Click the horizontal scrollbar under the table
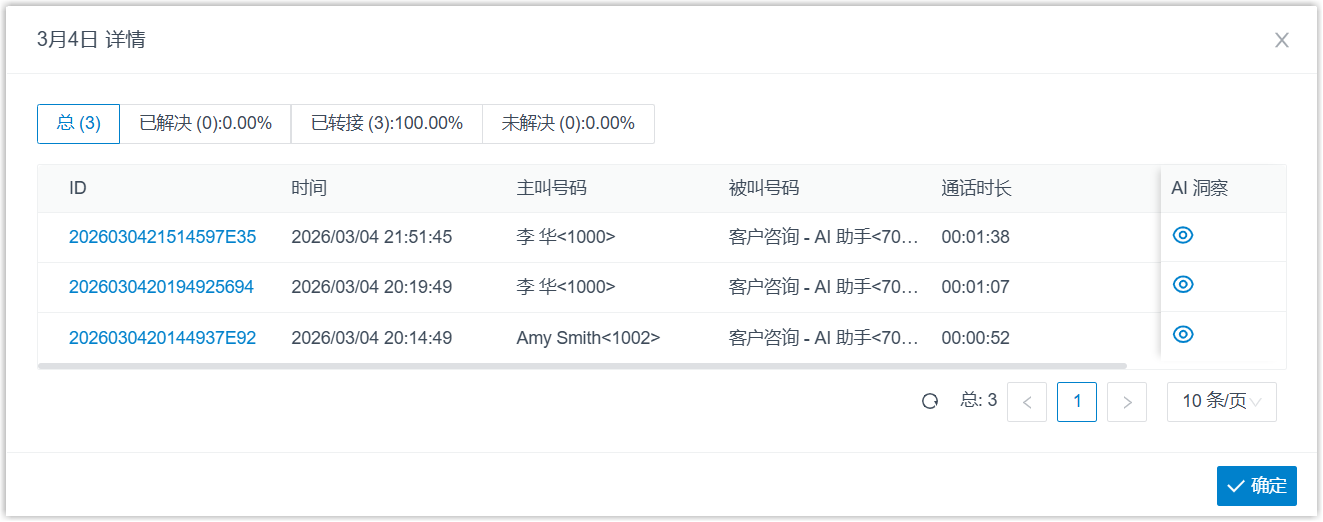The width and height of the screenshot is (1323, 522). click(582, 367)
